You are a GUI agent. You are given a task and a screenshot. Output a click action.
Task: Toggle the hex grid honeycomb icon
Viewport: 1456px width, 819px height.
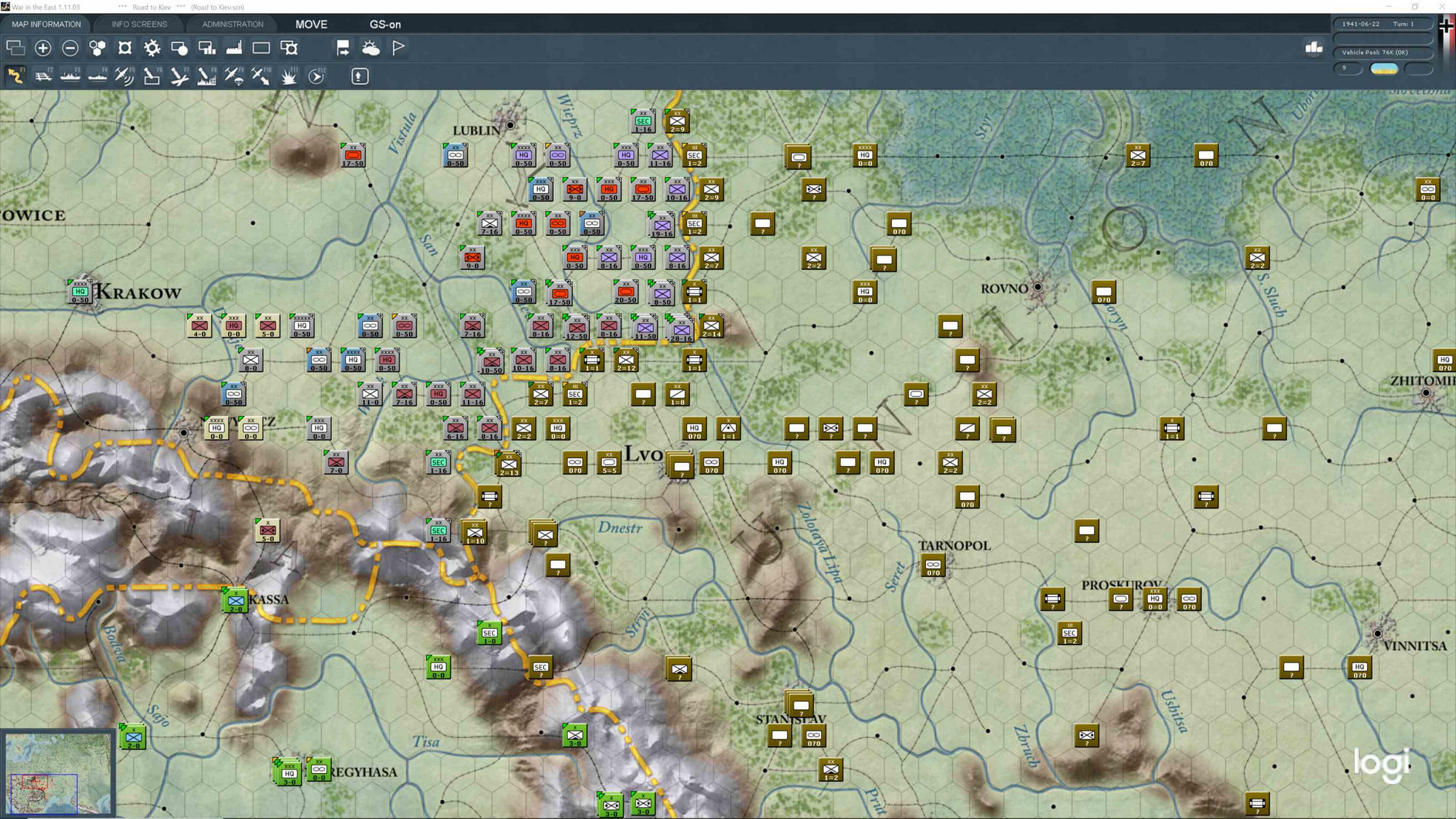(98, 48)
